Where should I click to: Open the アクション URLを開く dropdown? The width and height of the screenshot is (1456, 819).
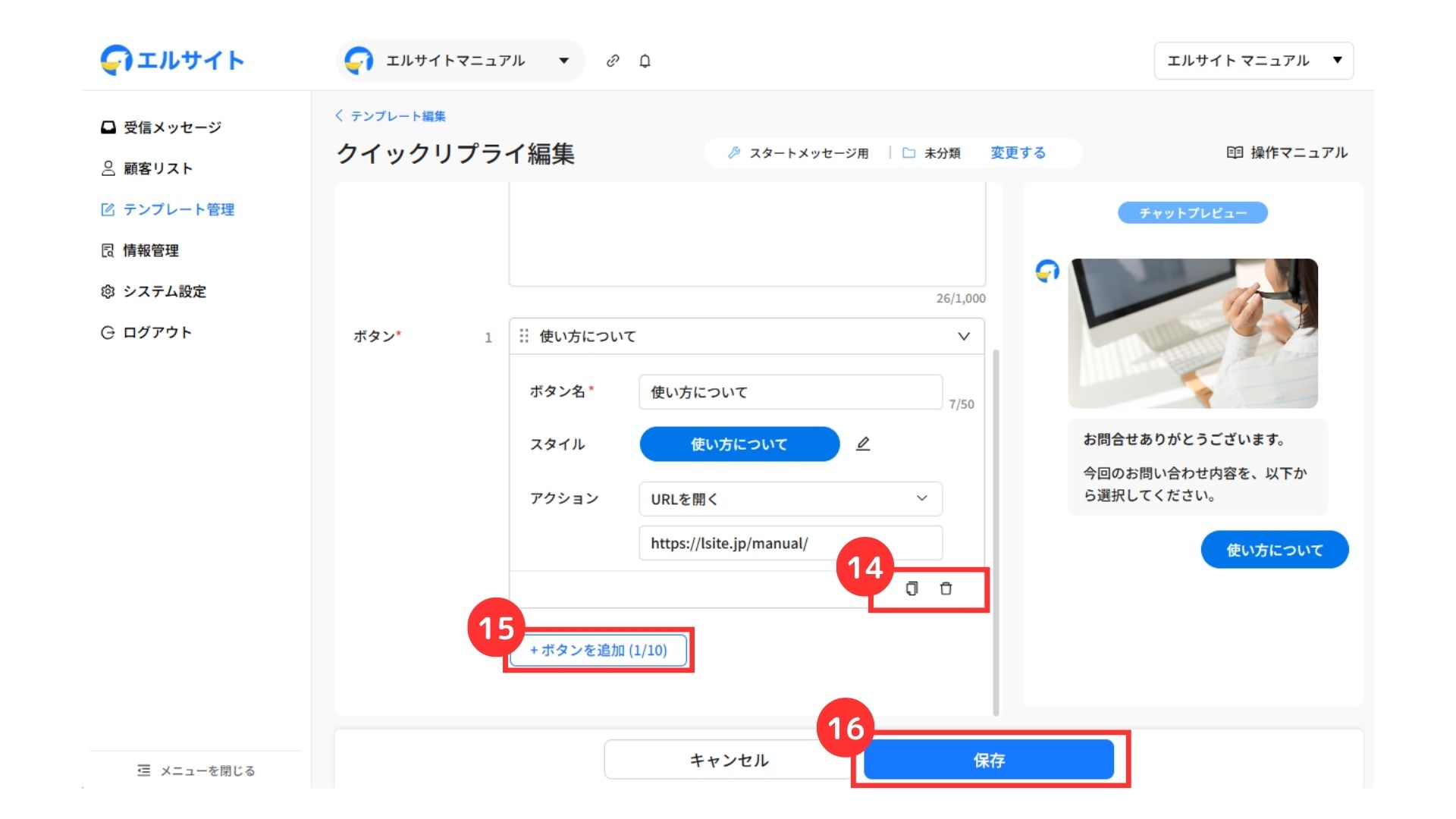tap(790, 499)
